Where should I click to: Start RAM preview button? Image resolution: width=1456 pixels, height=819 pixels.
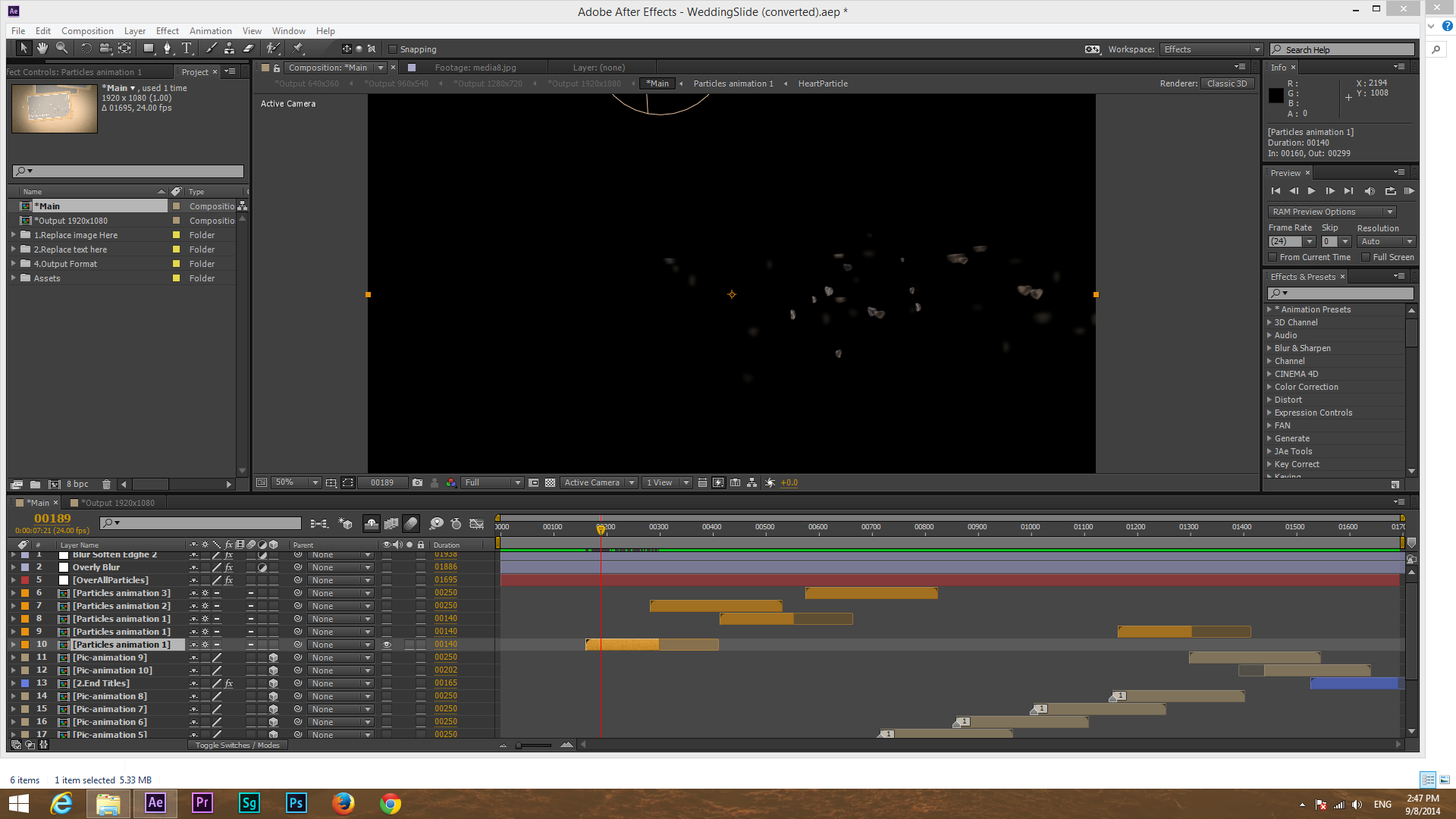[1409, 191]
